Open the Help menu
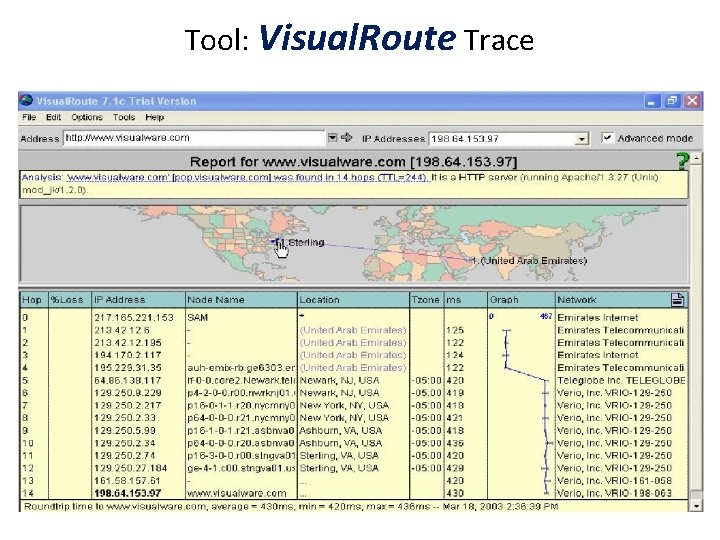 tap(155, 117)
